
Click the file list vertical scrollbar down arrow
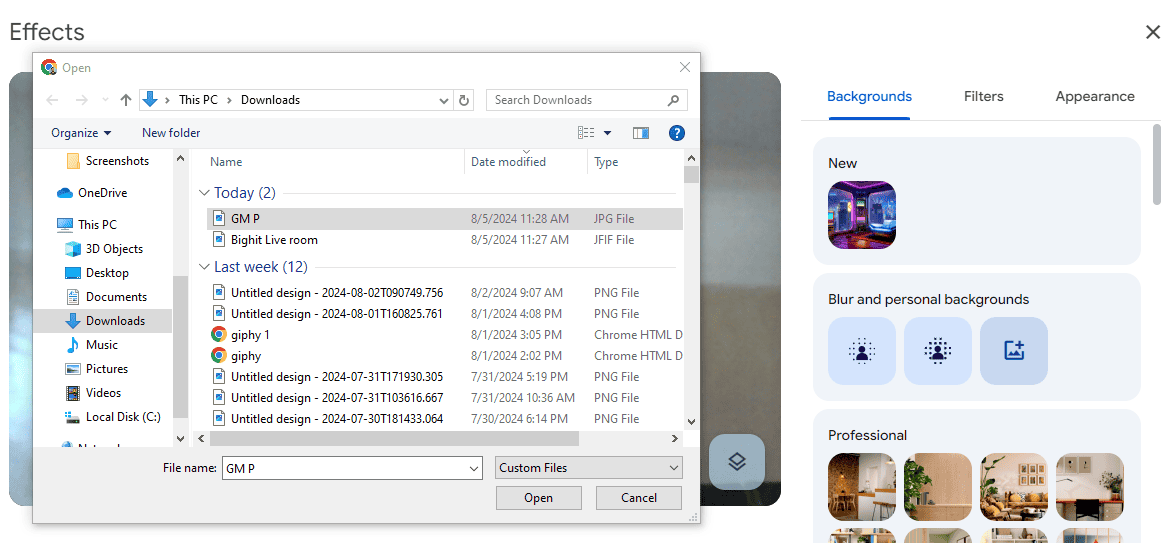point(691,423)
